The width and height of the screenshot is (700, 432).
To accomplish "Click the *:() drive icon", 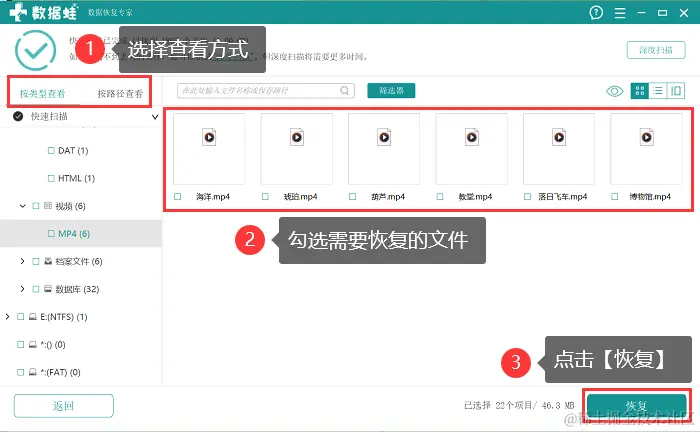I will [x=33, y=345].
